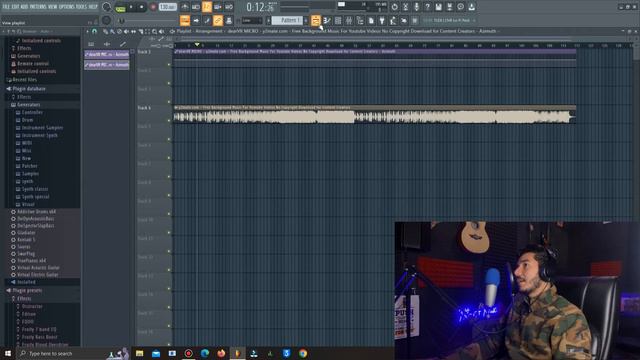The height and width of the screenshot is (360, 640).
Task: Click the red record button
Action: 153,7
